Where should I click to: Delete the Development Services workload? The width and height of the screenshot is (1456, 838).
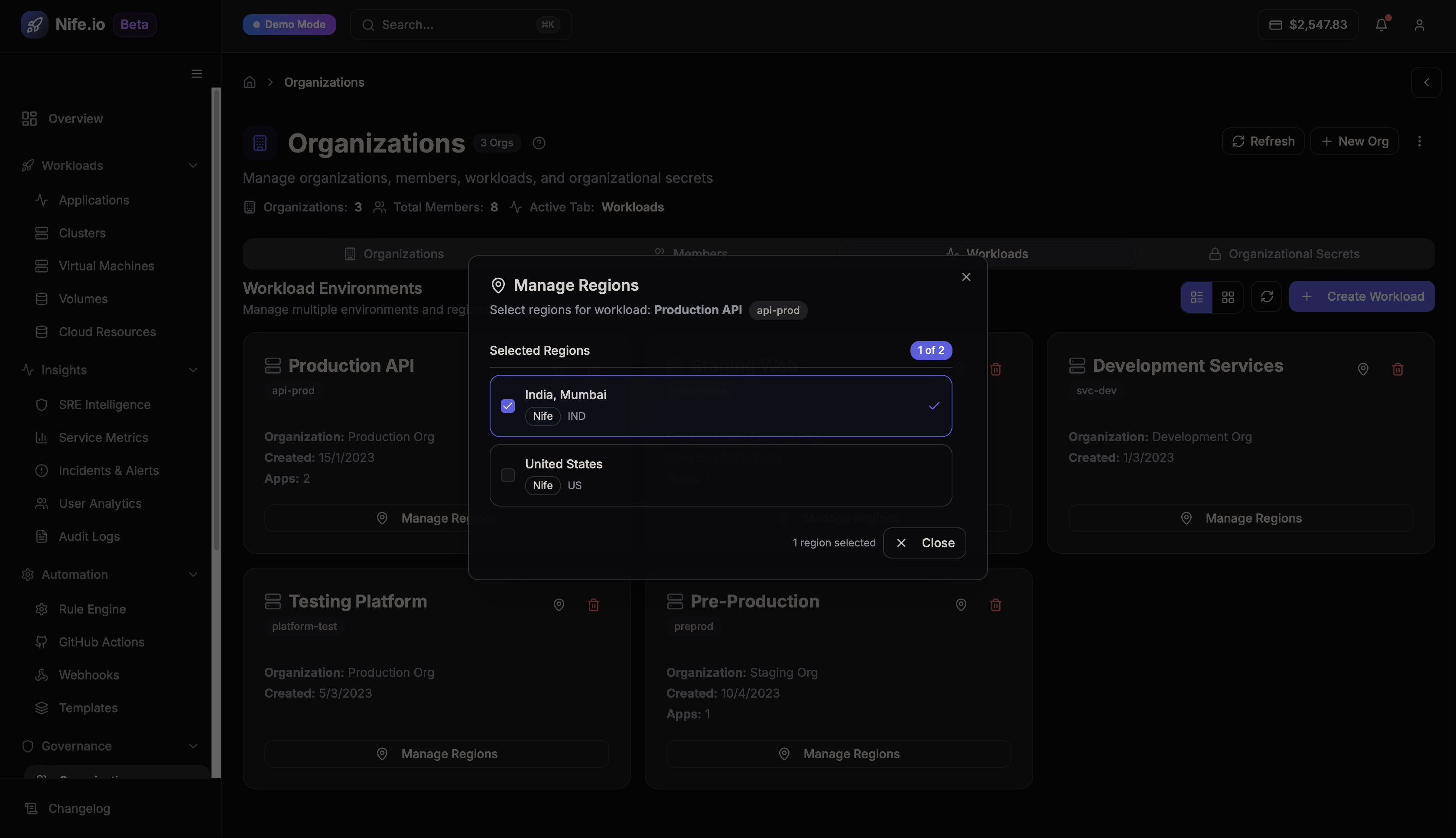pyautogui.click(x=1397, y=369)
